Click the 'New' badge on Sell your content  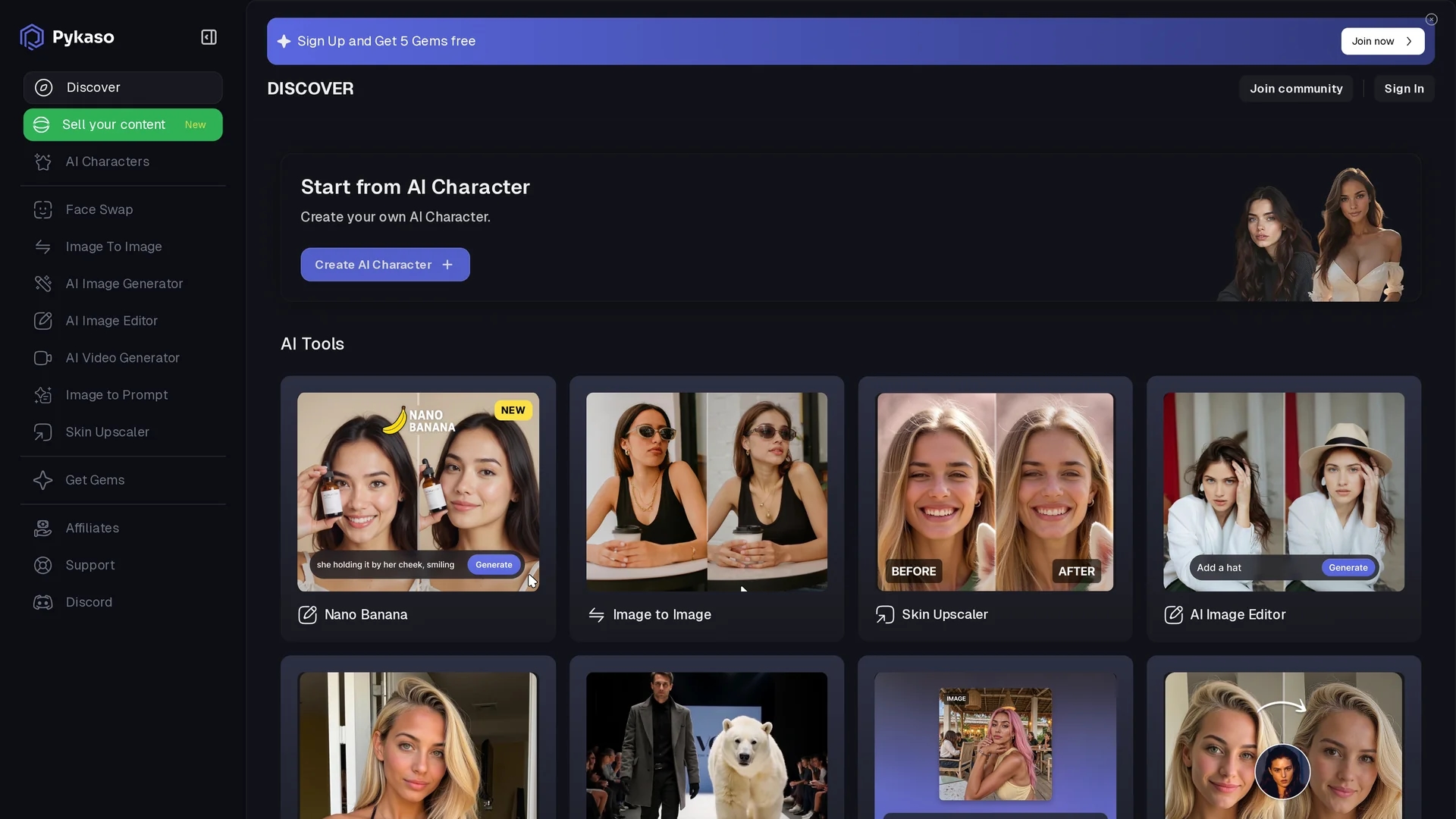[195, 125]
